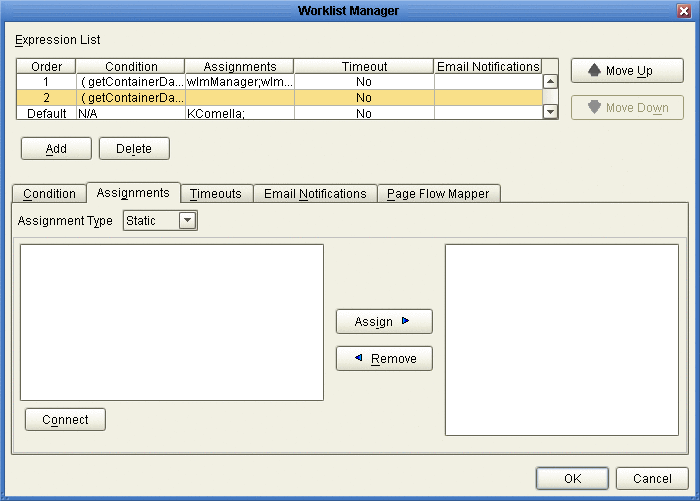Click inside the available users list box
The height and width of the screenshot is (501, 700).
point(172,322)
